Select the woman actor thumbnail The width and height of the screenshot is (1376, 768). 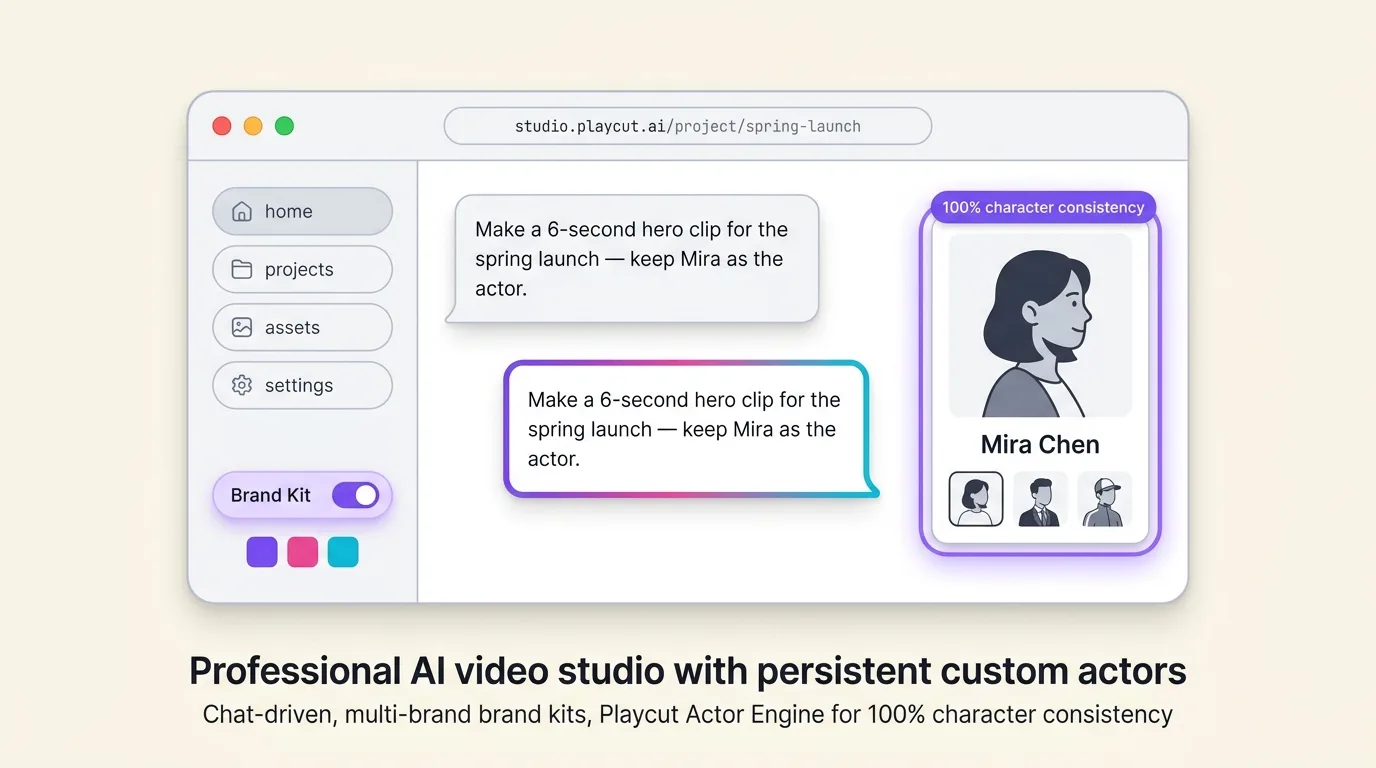975,499
